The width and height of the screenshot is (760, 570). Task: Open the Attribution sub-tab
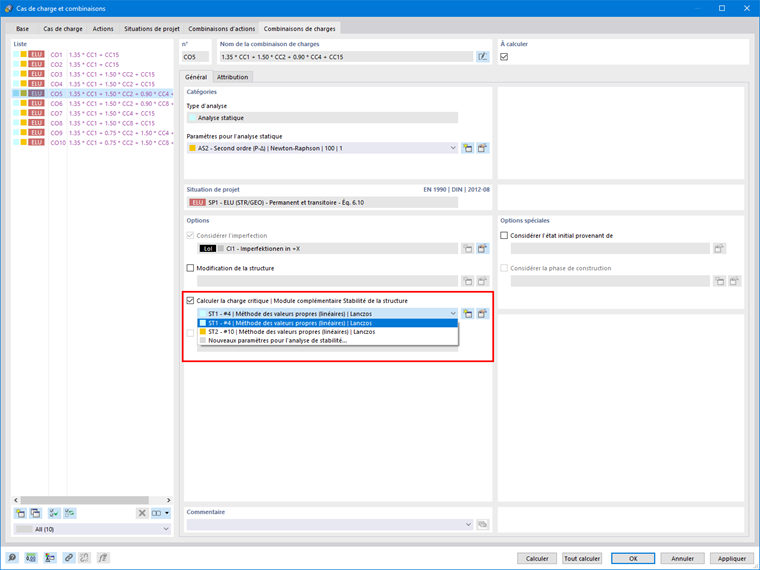pos(232,77)
